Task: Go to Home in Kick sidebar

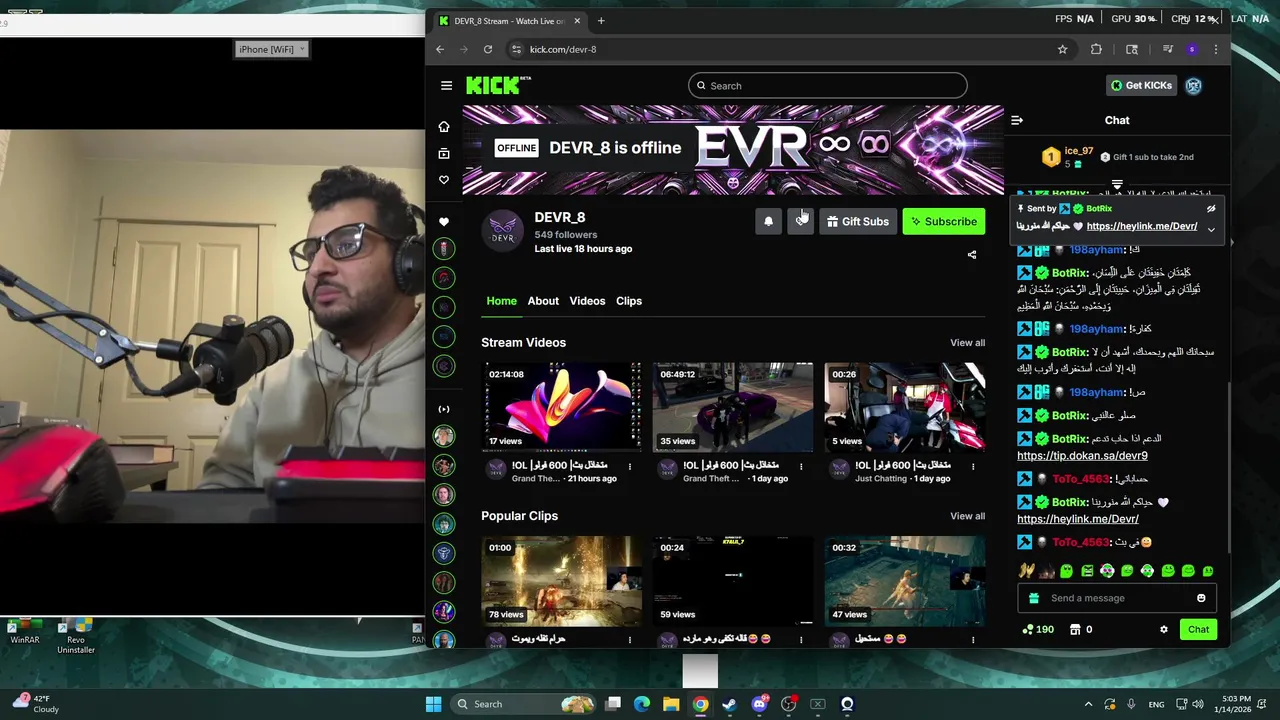Action: click(x=444, y=127)
